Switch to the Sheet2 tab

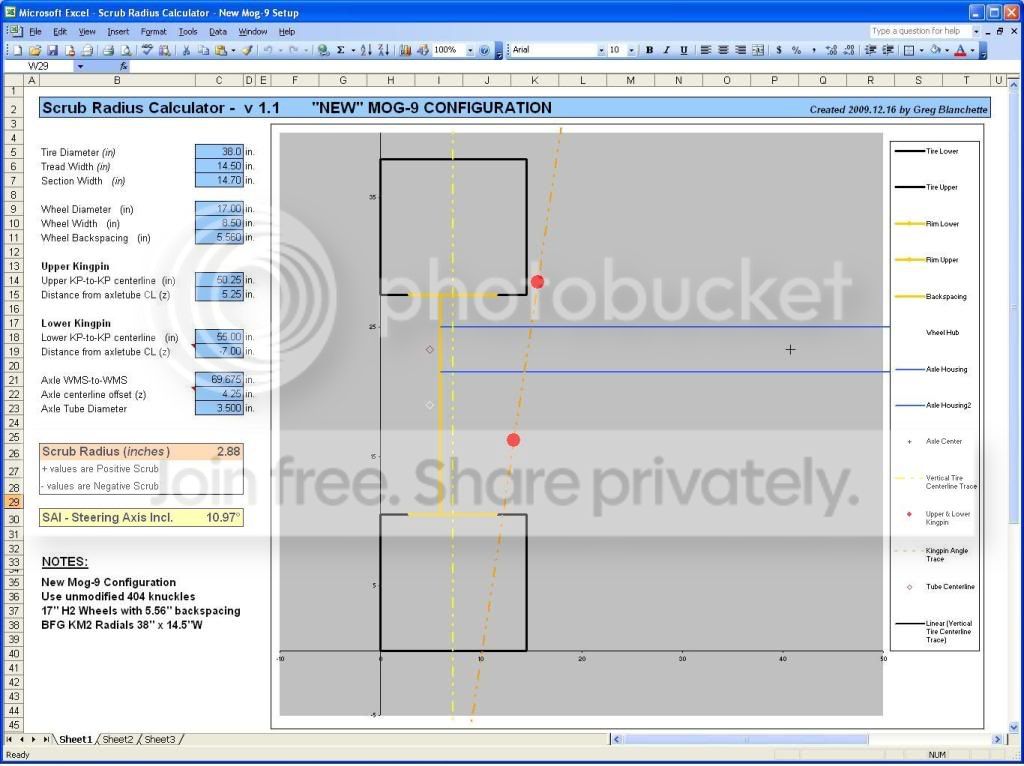[x=118, y=739]
